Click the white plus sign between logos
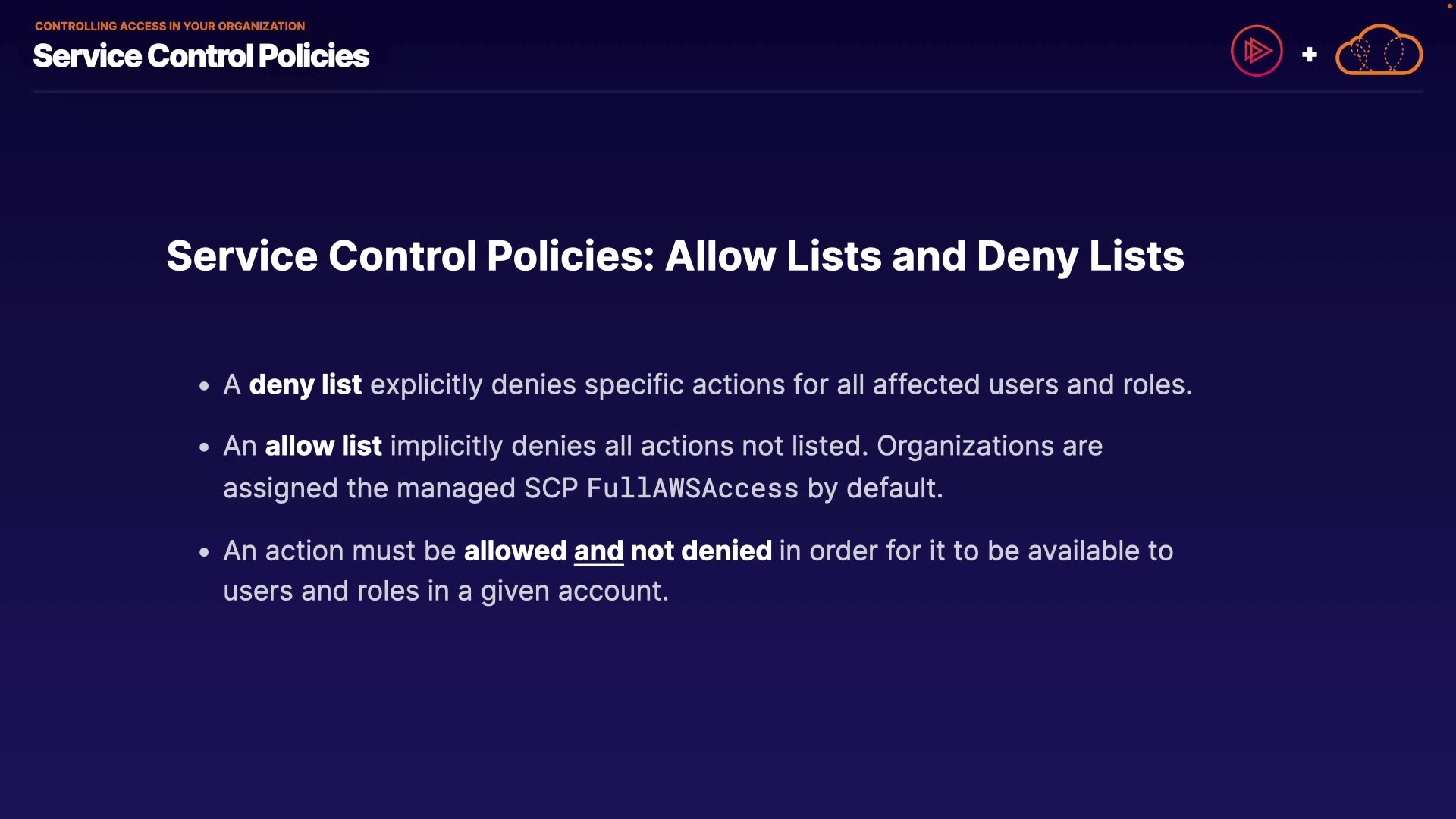 coord(1309,55)
